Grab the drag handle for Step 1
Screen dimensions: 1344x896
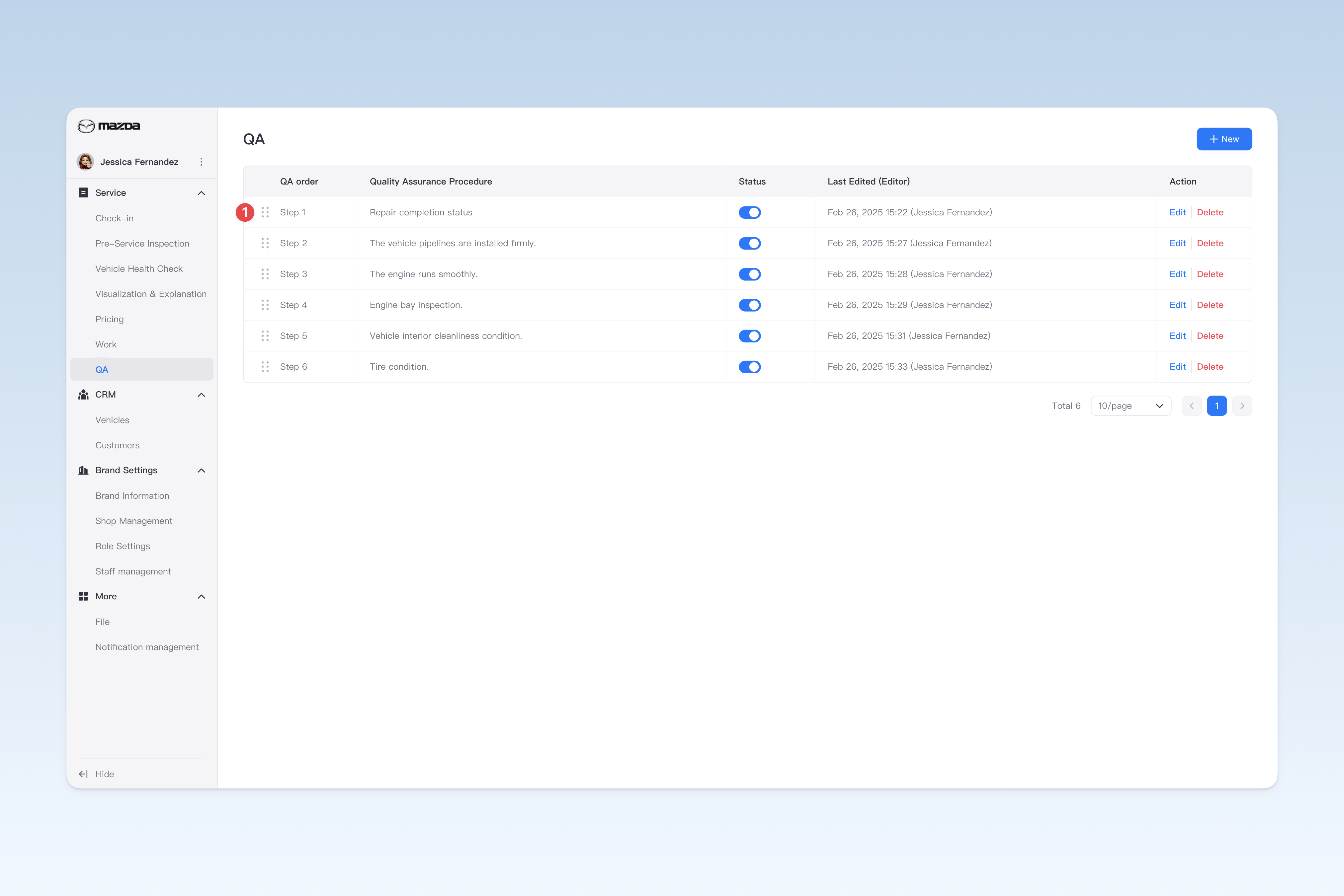coord(265,212)
